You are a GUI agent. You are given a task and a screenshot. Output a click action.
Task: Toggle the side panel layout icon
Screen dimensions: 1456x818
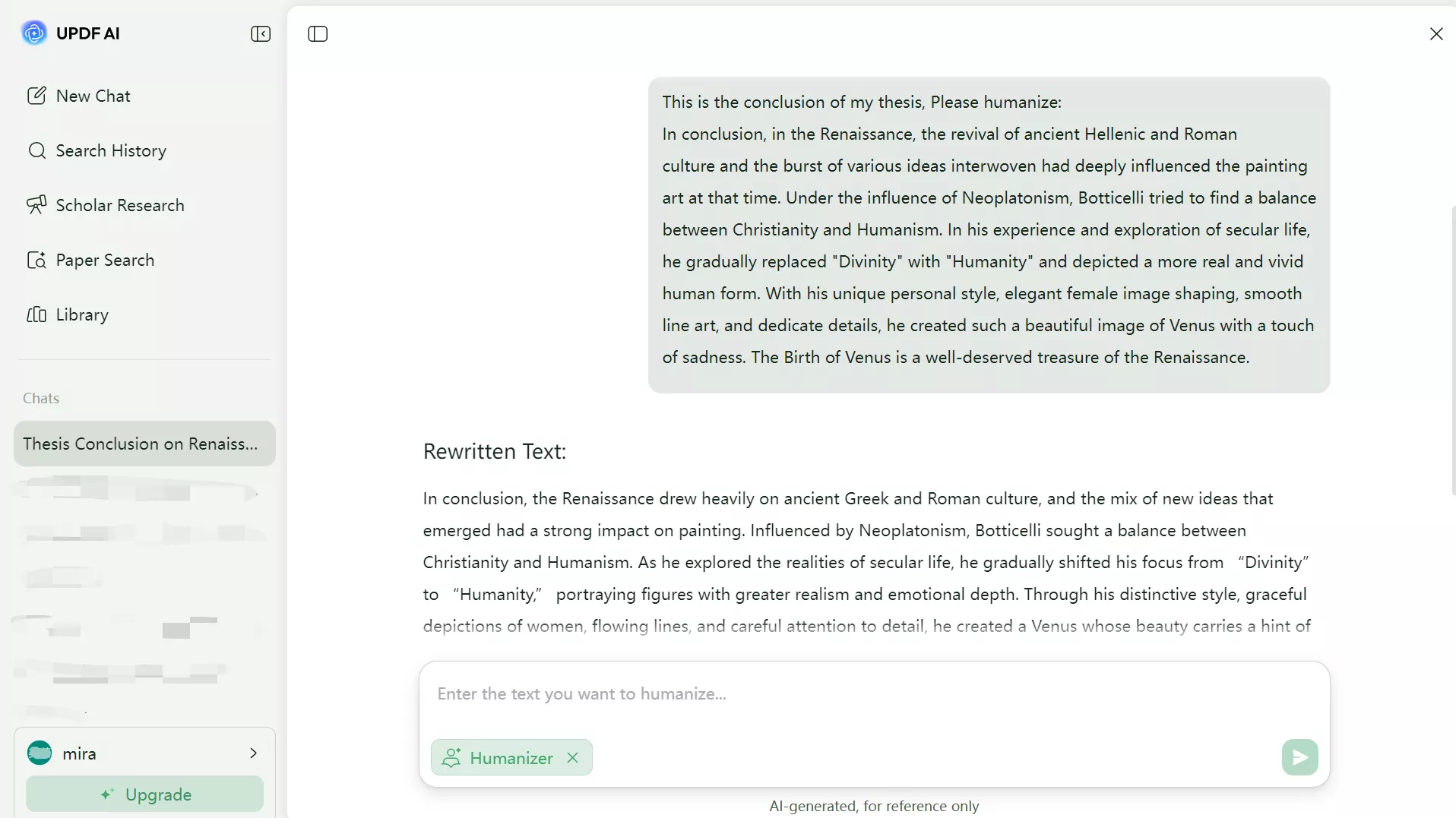[318, 33]
